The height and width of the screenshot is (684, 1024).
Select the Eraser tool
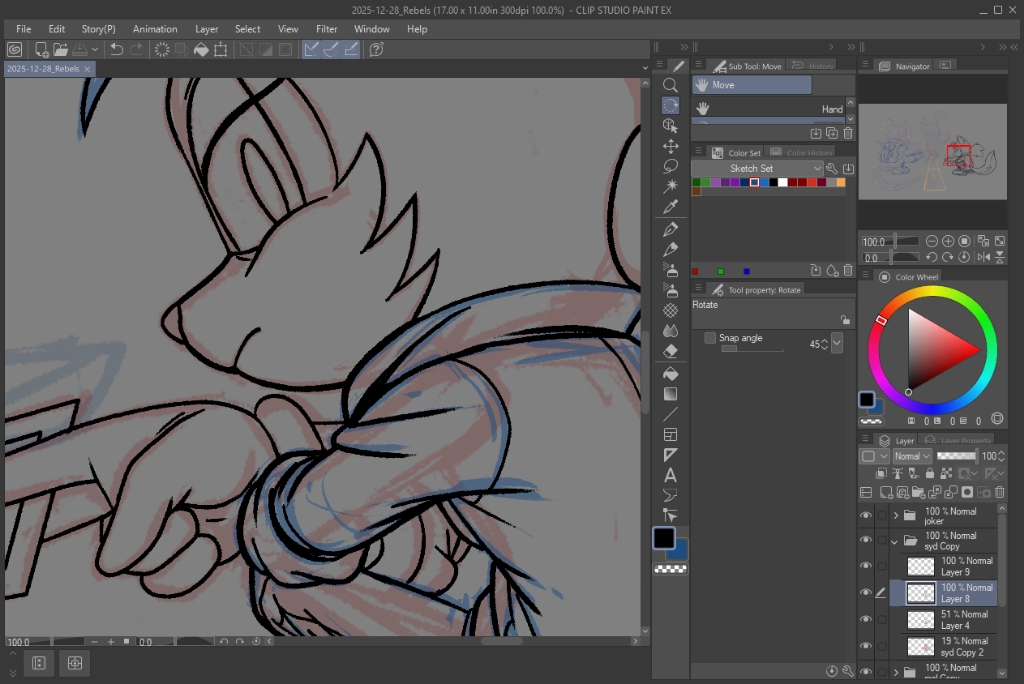670,351
